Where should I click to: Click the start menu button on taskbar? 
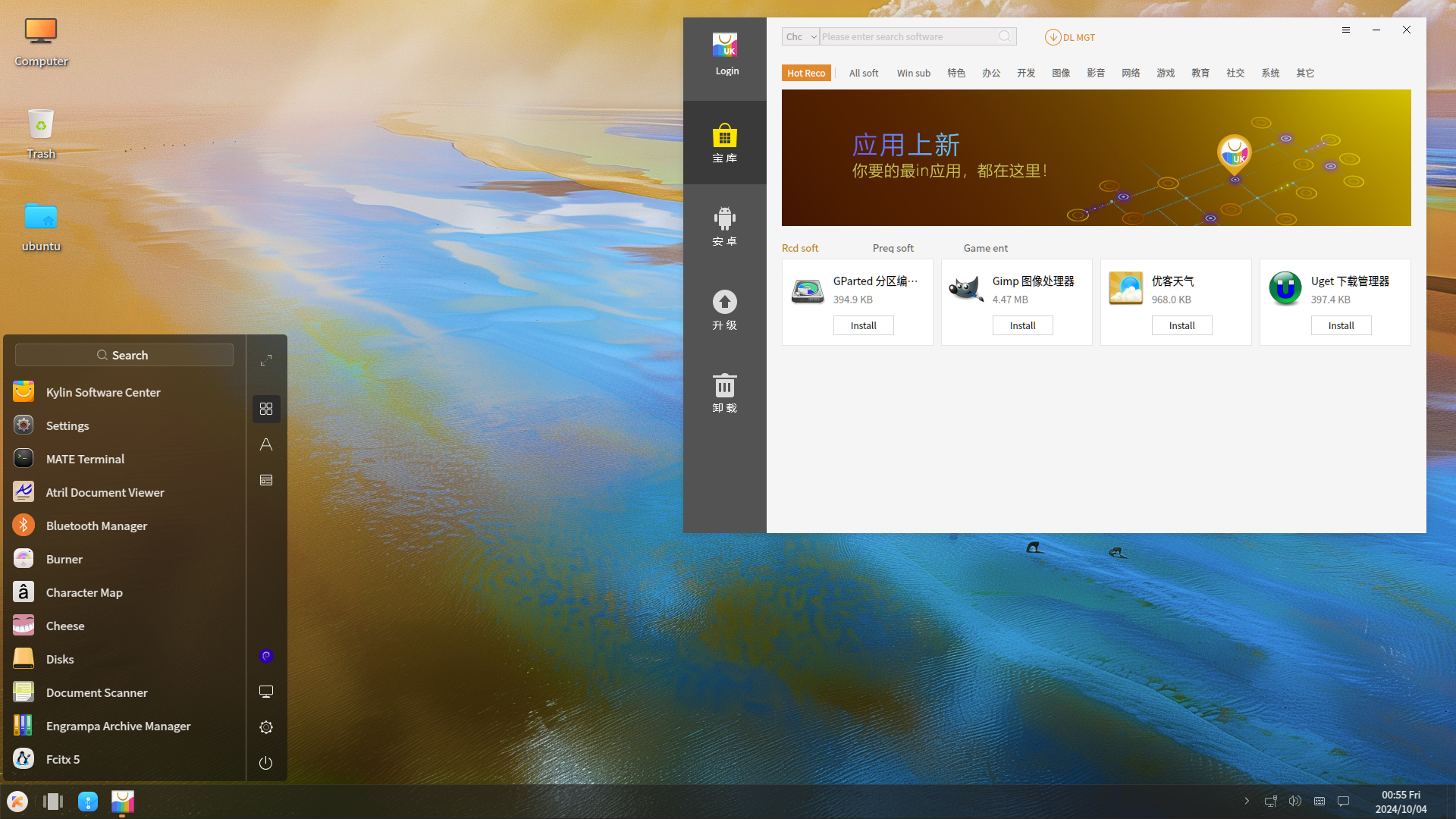[17, 802]
